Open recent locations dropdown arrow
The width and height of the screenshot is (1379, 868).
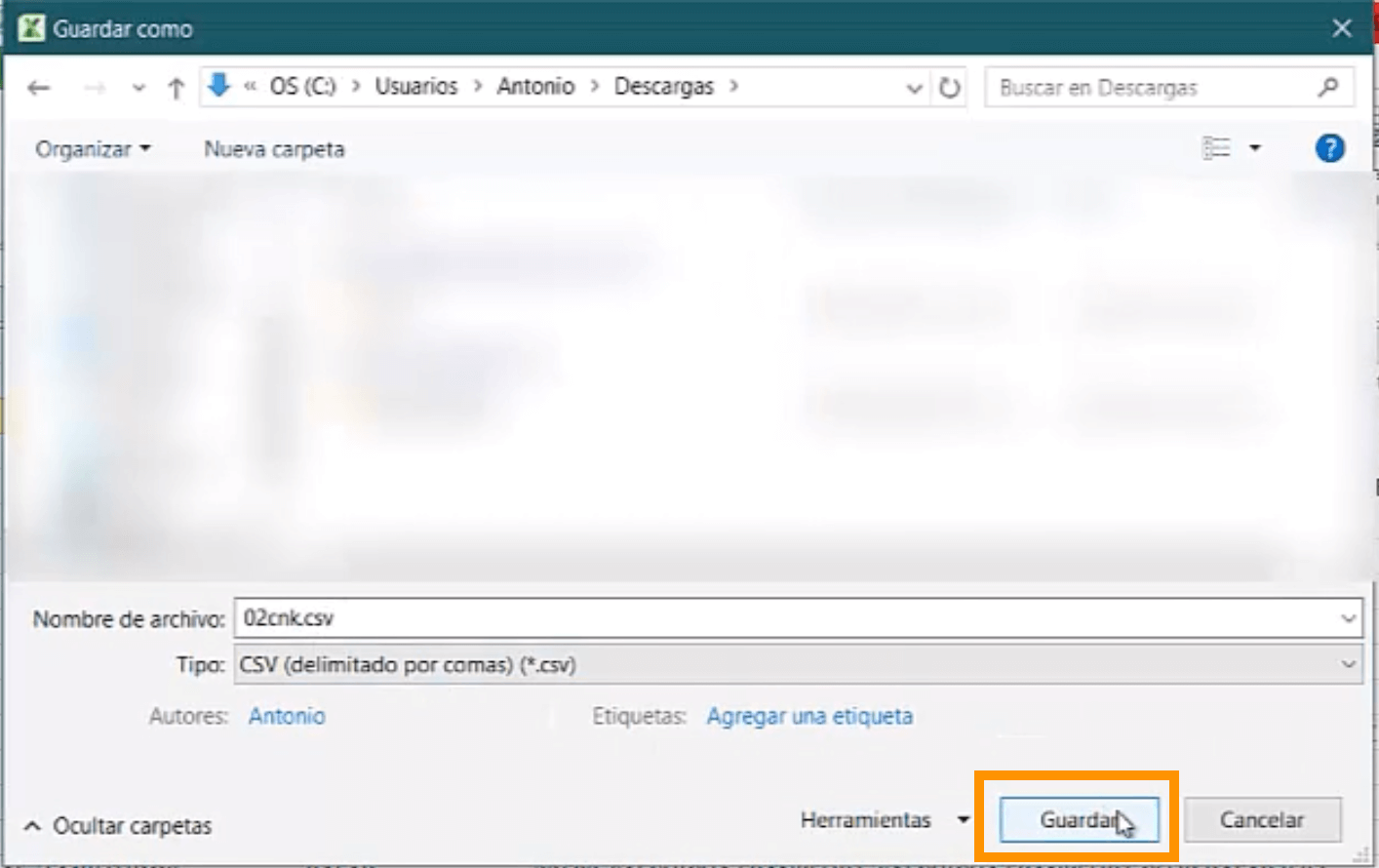tap(138, 89)
